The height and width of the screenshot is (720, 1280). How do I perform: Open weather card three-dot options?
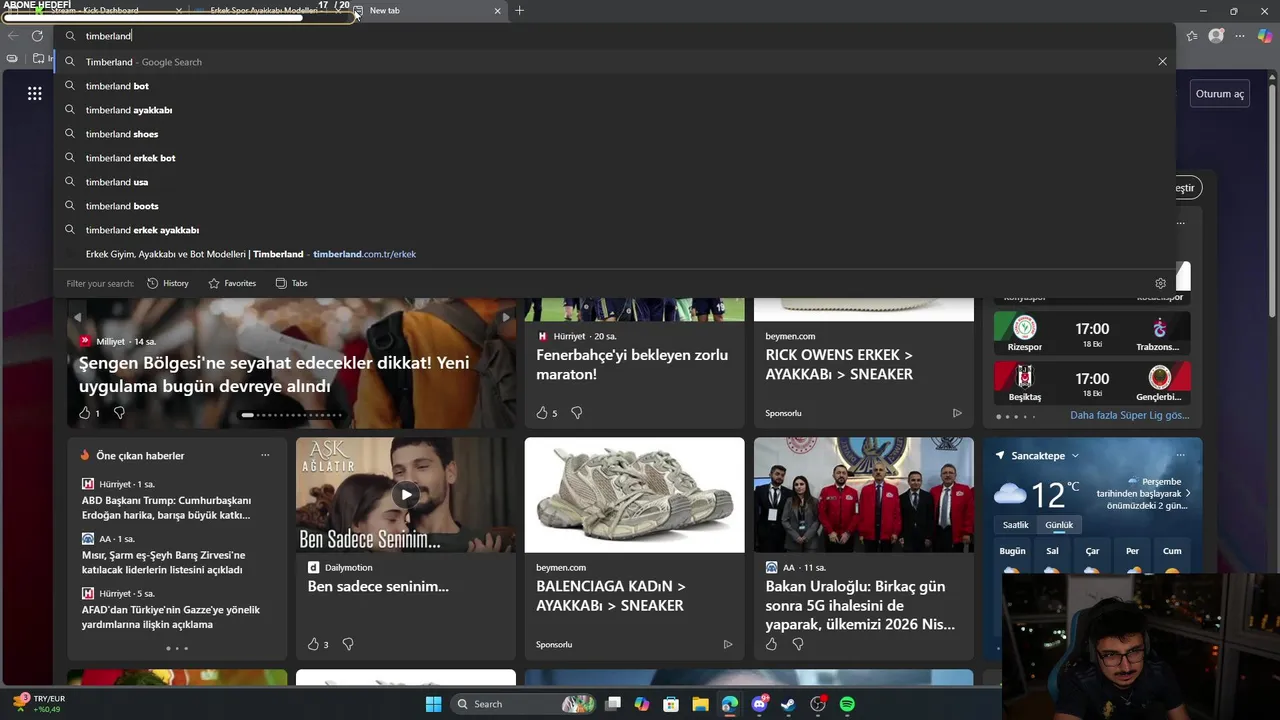tap(1180, 456)
